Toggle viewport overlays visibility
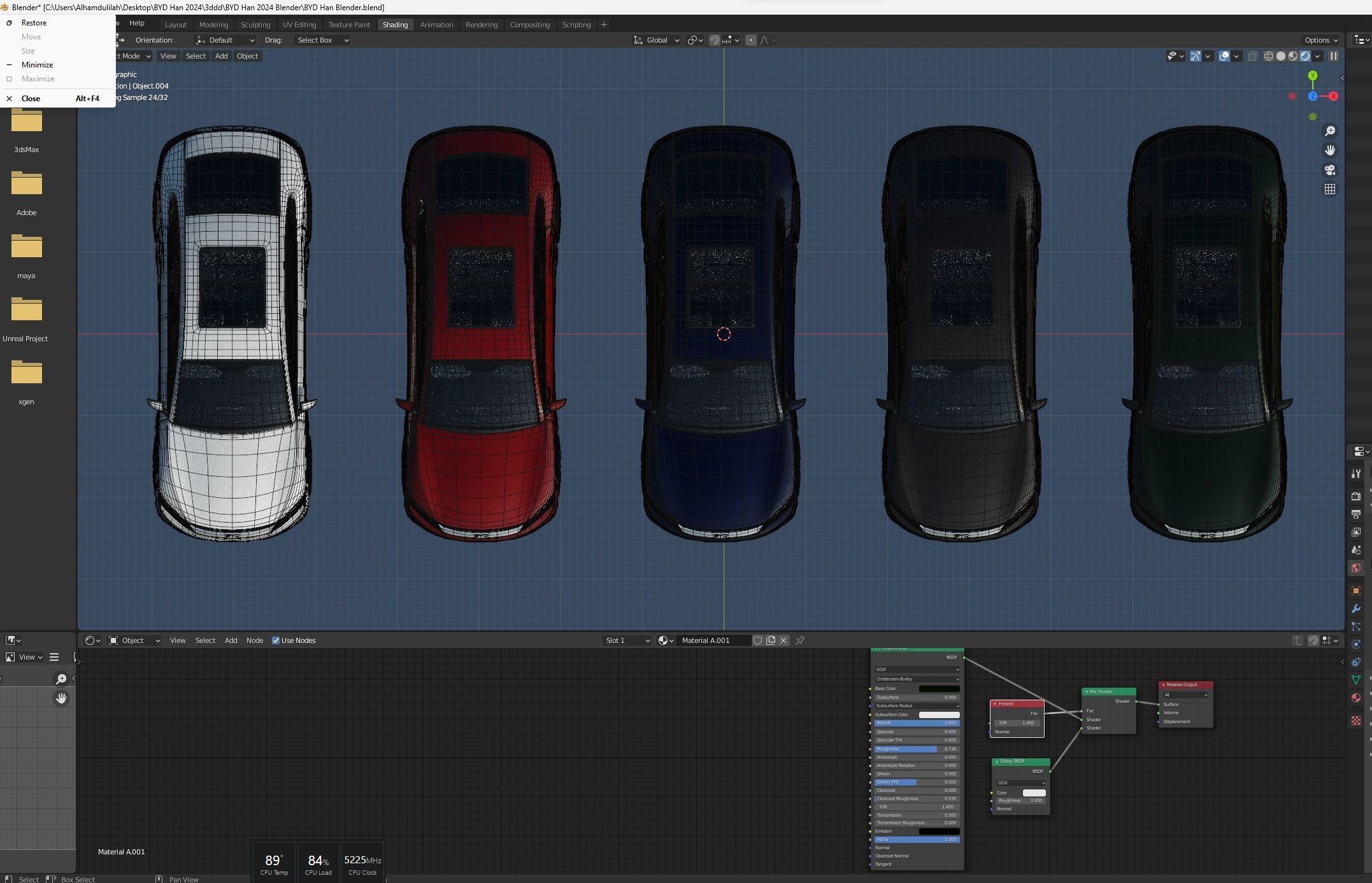The height and width of the screenshot is (883, 1372). (x=1224, y=56)
